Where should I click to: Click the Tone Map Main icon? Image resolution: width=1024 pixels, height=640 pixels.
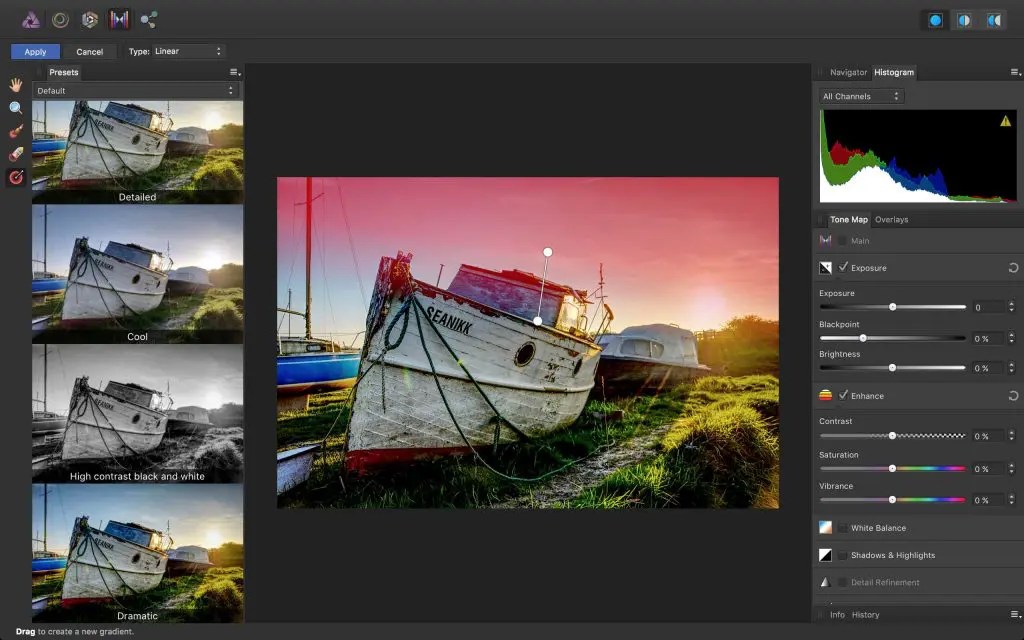coord(825,240)
